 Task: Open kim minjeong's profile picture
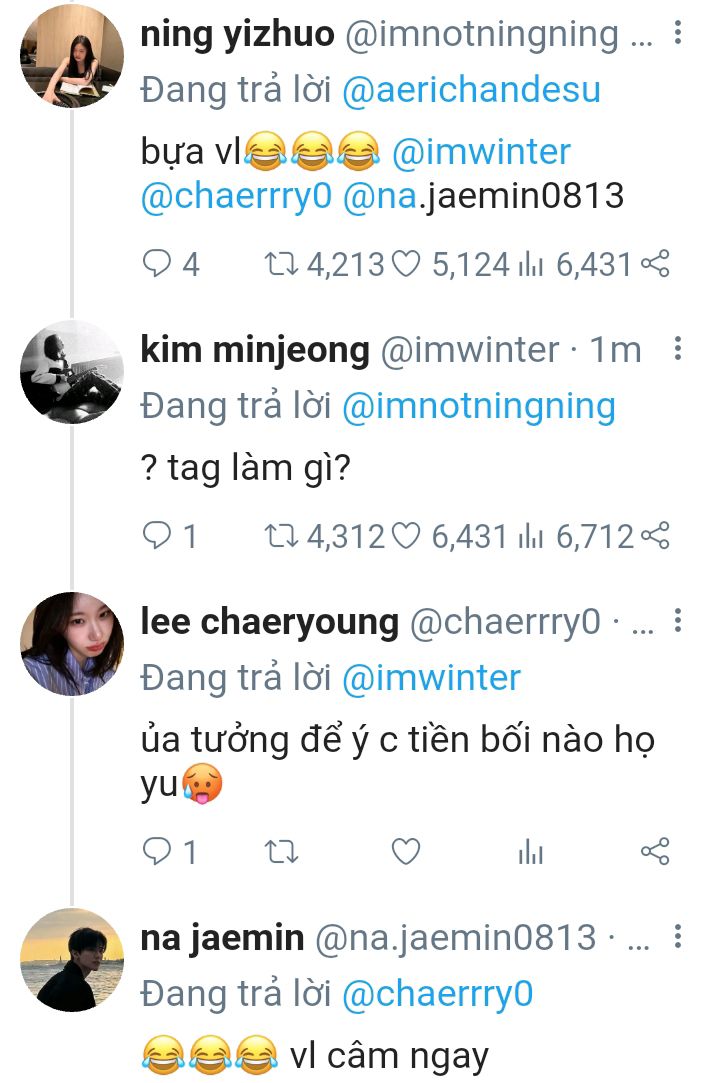[72, 372]
